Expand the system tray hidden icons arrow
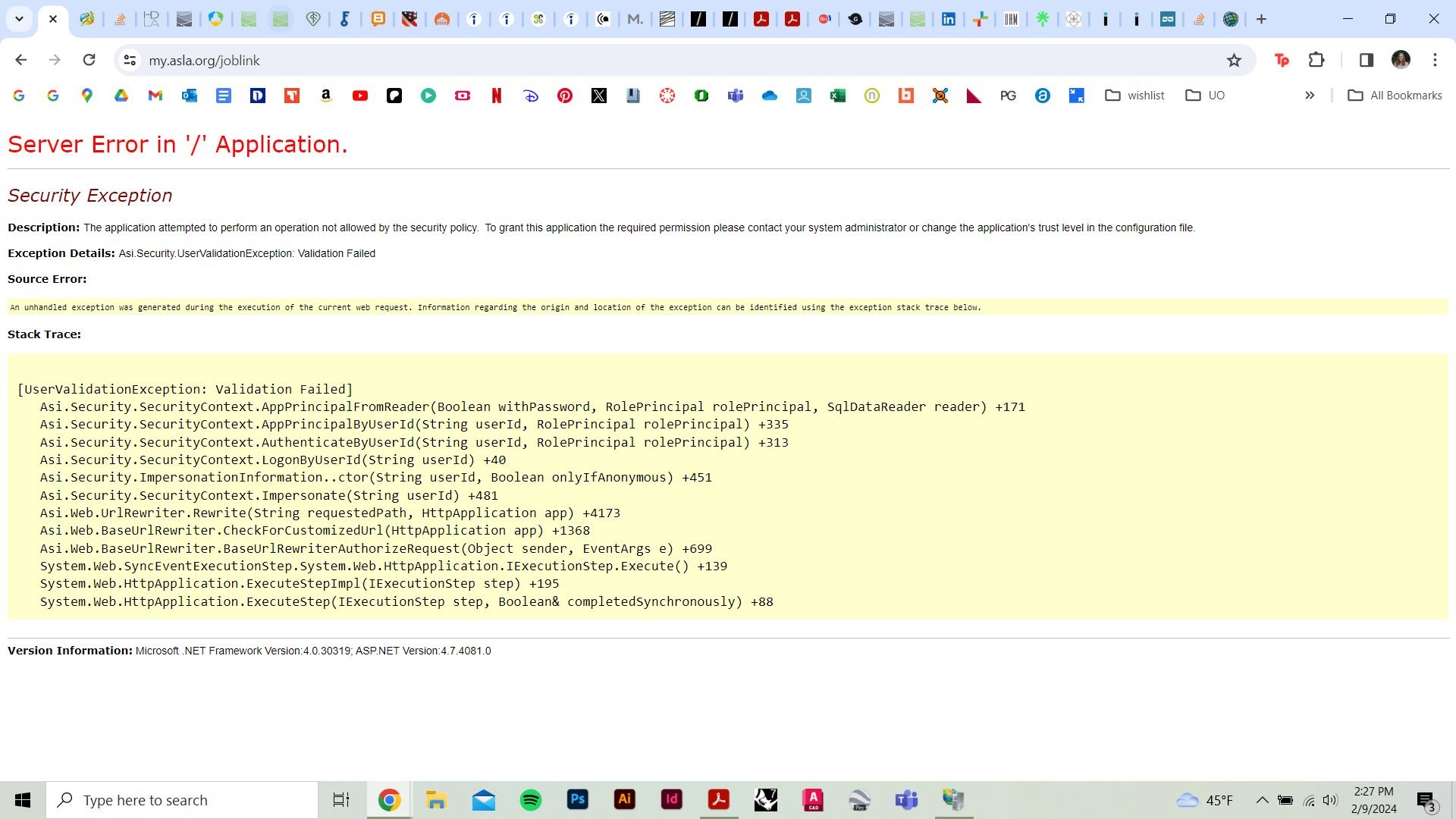The width and height of the screenshot is (1456, 819). click(x=1262, y=800)
